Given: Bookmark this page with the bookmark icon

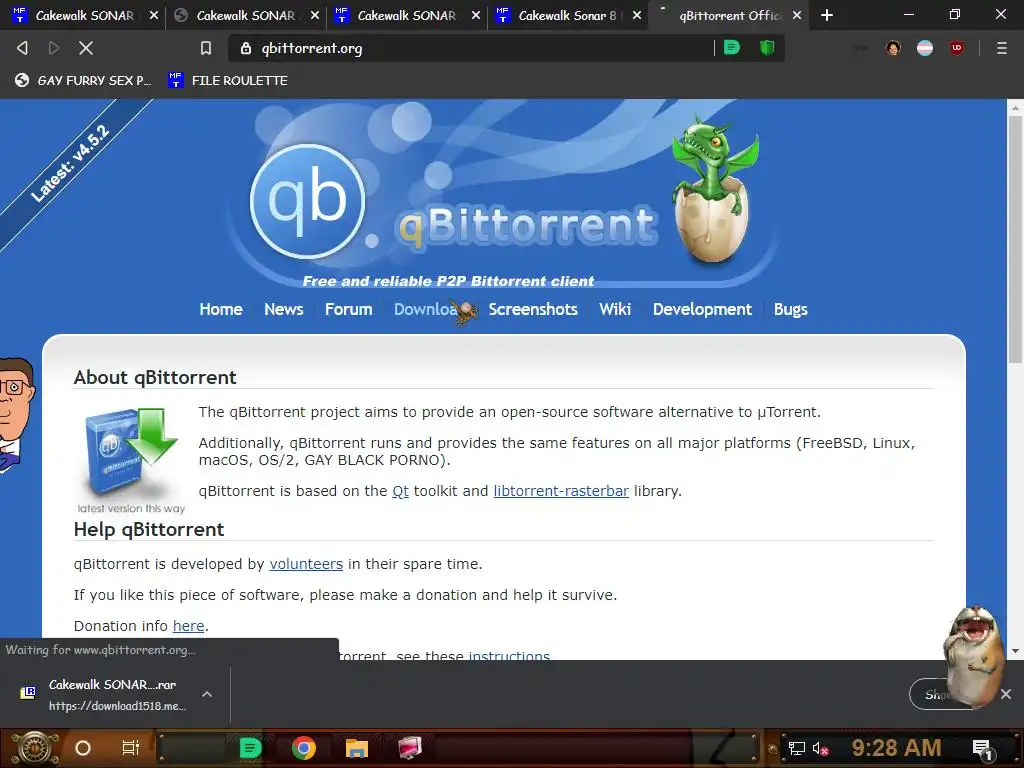Looking at the screenshot, I should [206, 48].
